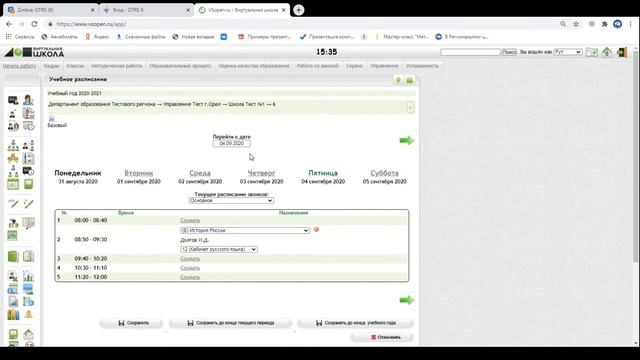The width and height of the screenshot is (640, 360).
Task: Open the green calendar icon in sidebar
Action: coord(13,184)
